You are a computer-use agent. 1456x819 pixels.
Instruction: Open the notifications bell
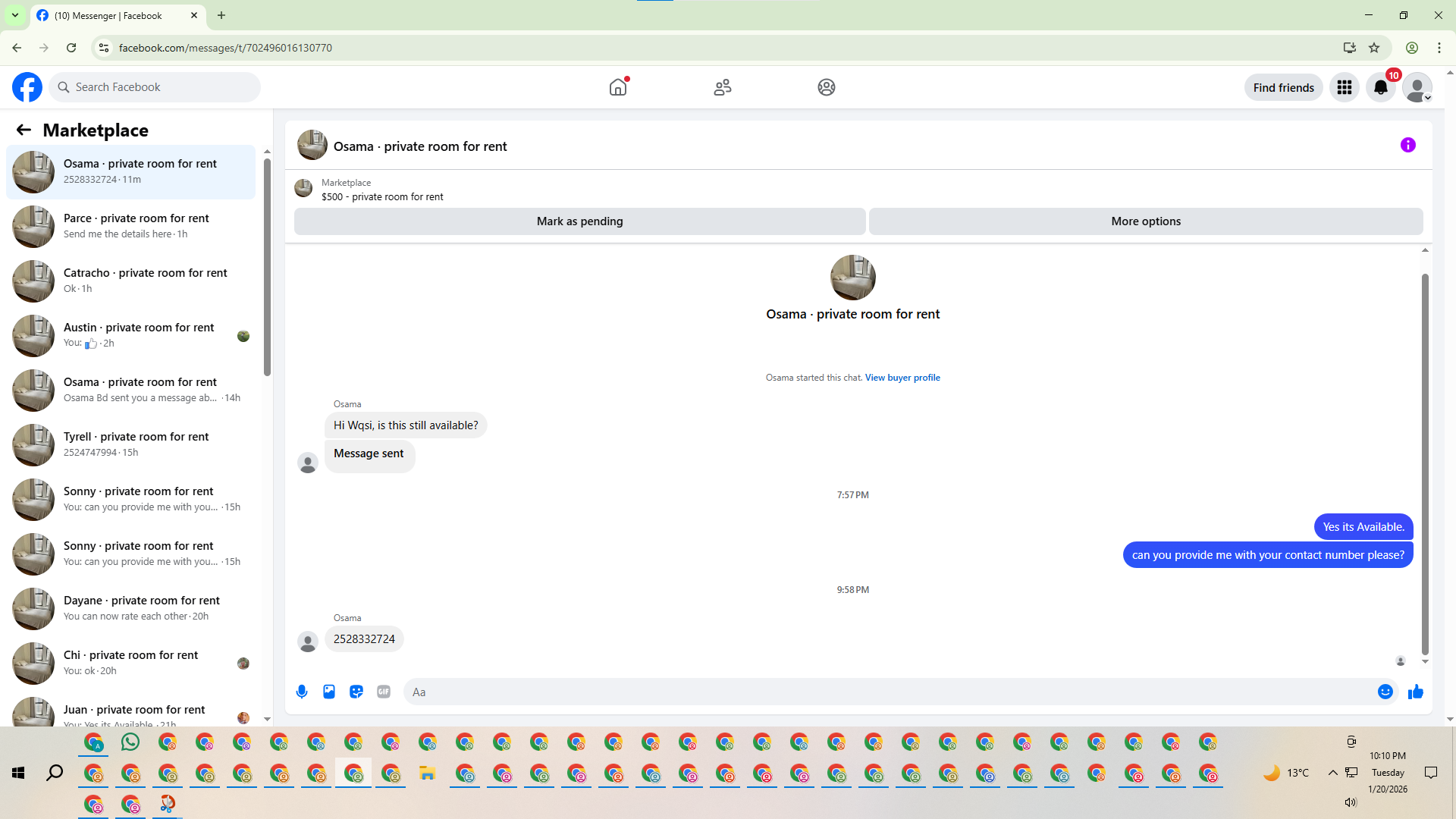(1381, 88)
